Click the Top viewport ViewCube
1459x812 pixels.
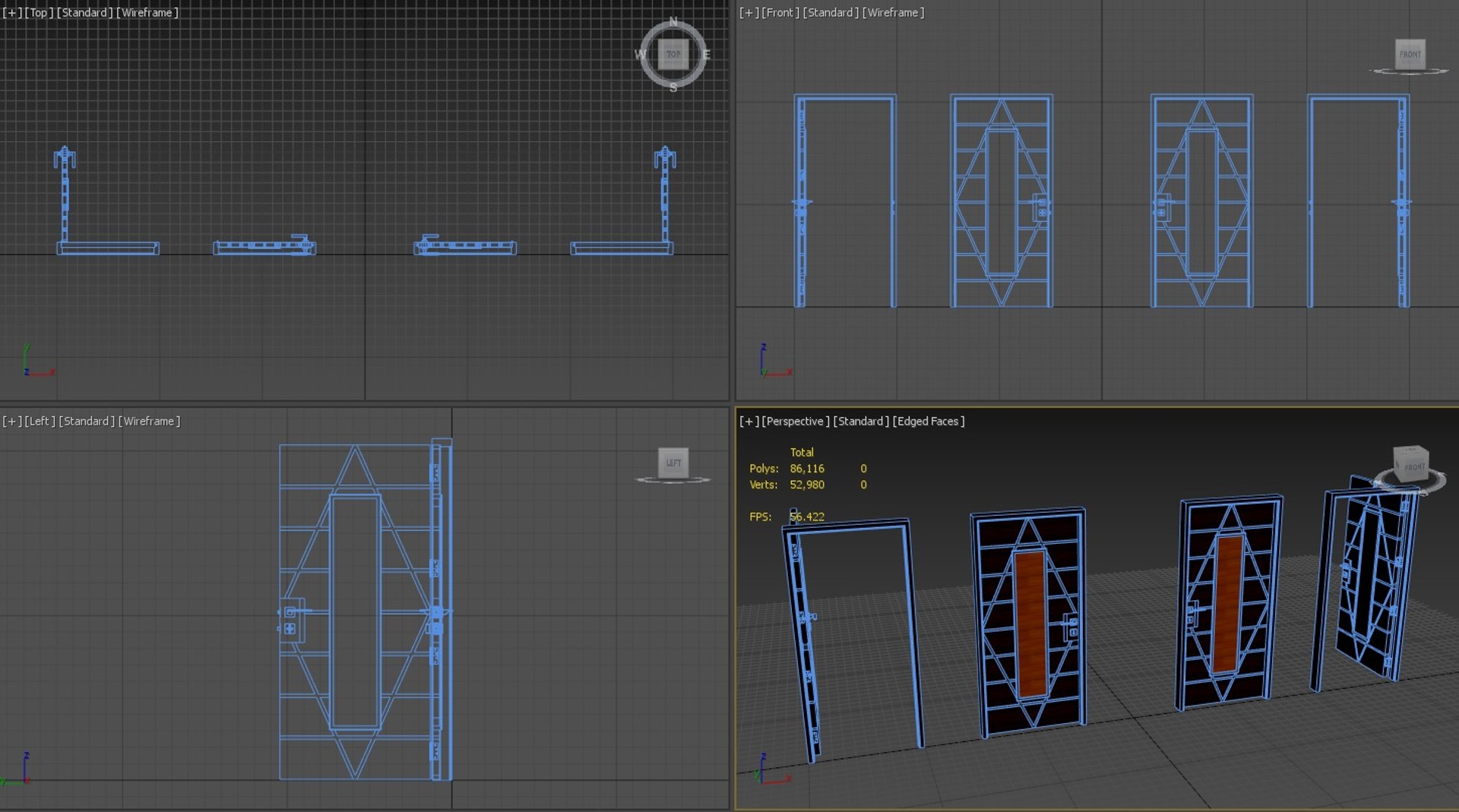673,55
